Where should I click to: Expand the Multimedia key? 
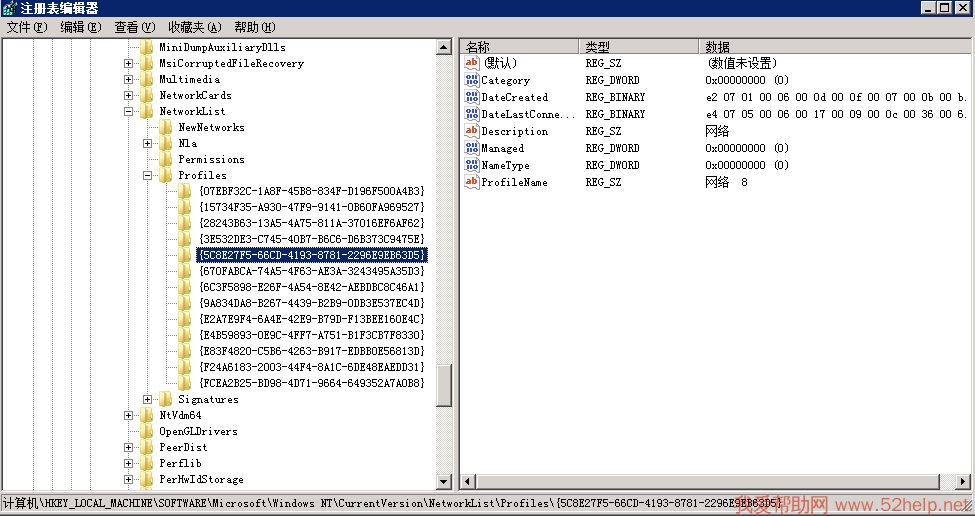tap(128, 80)
